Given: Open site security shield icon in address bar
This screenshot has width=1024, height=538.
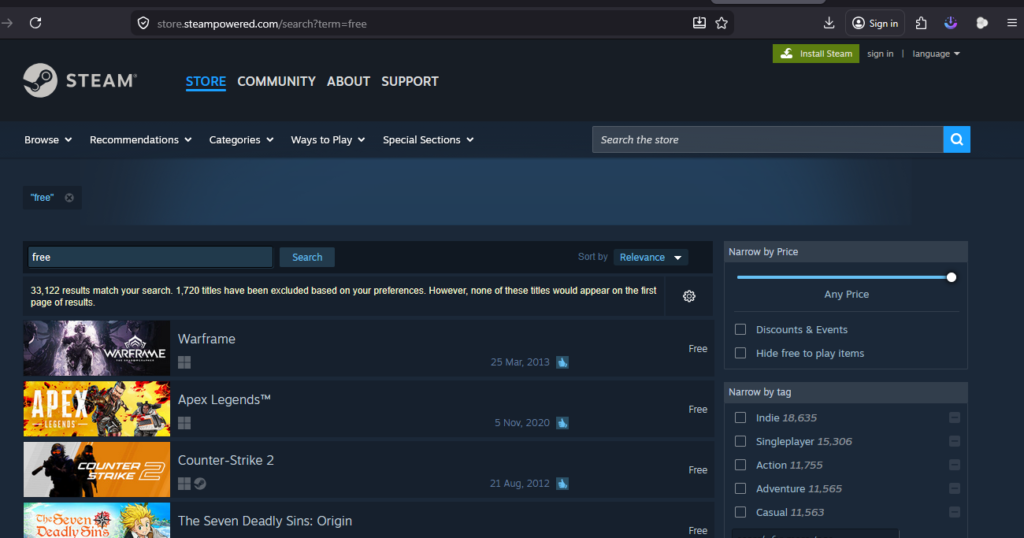Looking at the screenshot, I should [x=143, y=24].
